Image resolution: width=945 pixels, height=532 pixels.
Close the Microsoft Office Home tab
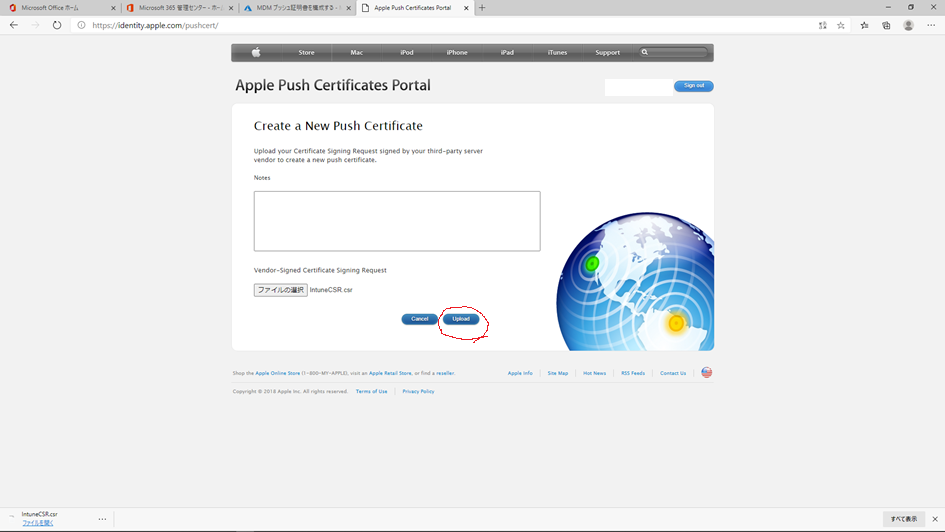pos(113,8)
